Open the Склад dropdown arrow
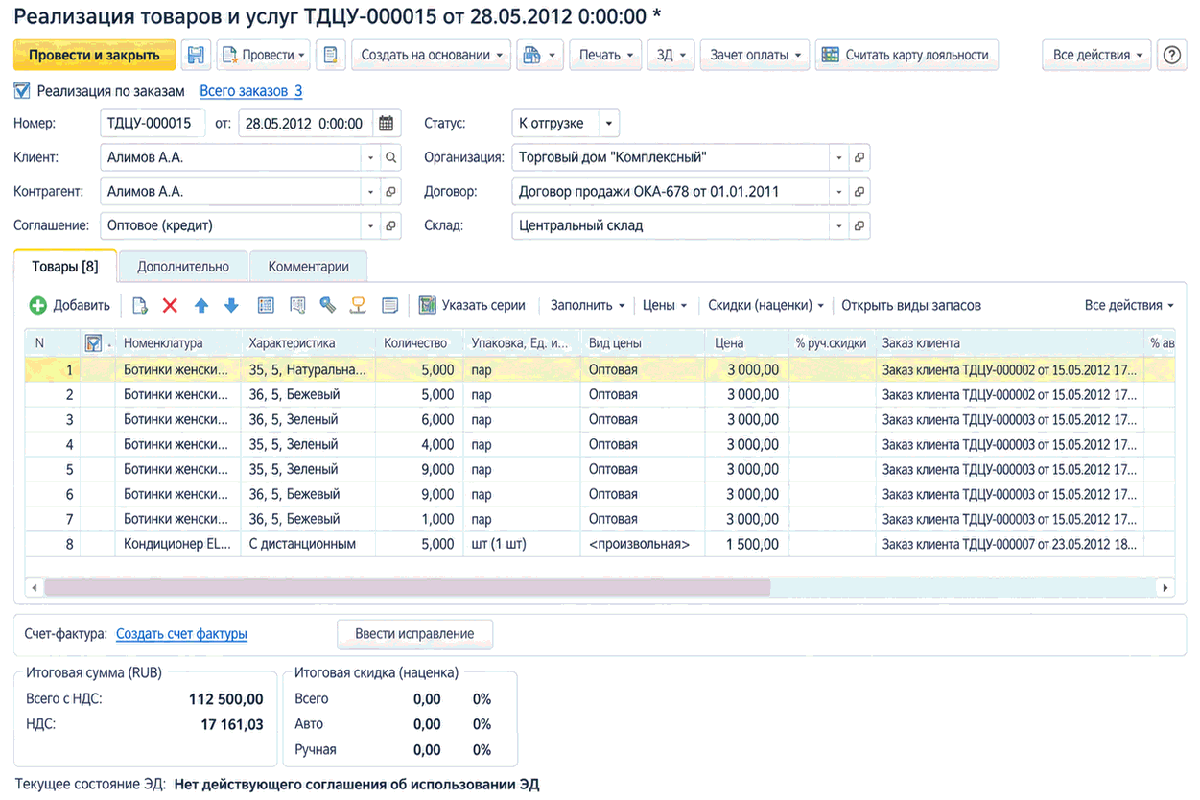1200x800 pixels. pyautogui.click(x=839, y=226)
